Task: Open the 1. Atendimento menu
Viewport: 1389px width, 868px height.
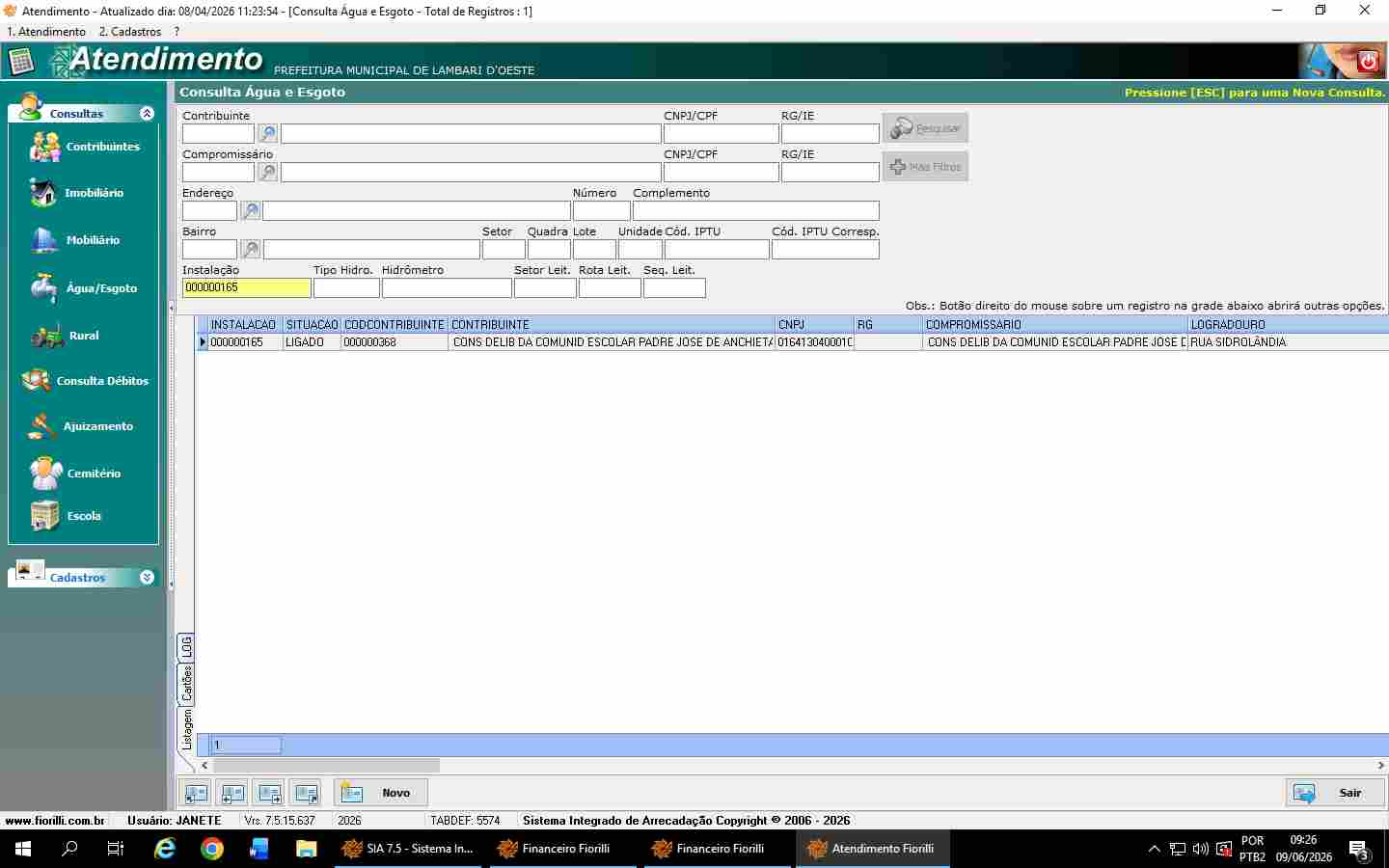Action: tap(46, 32)
